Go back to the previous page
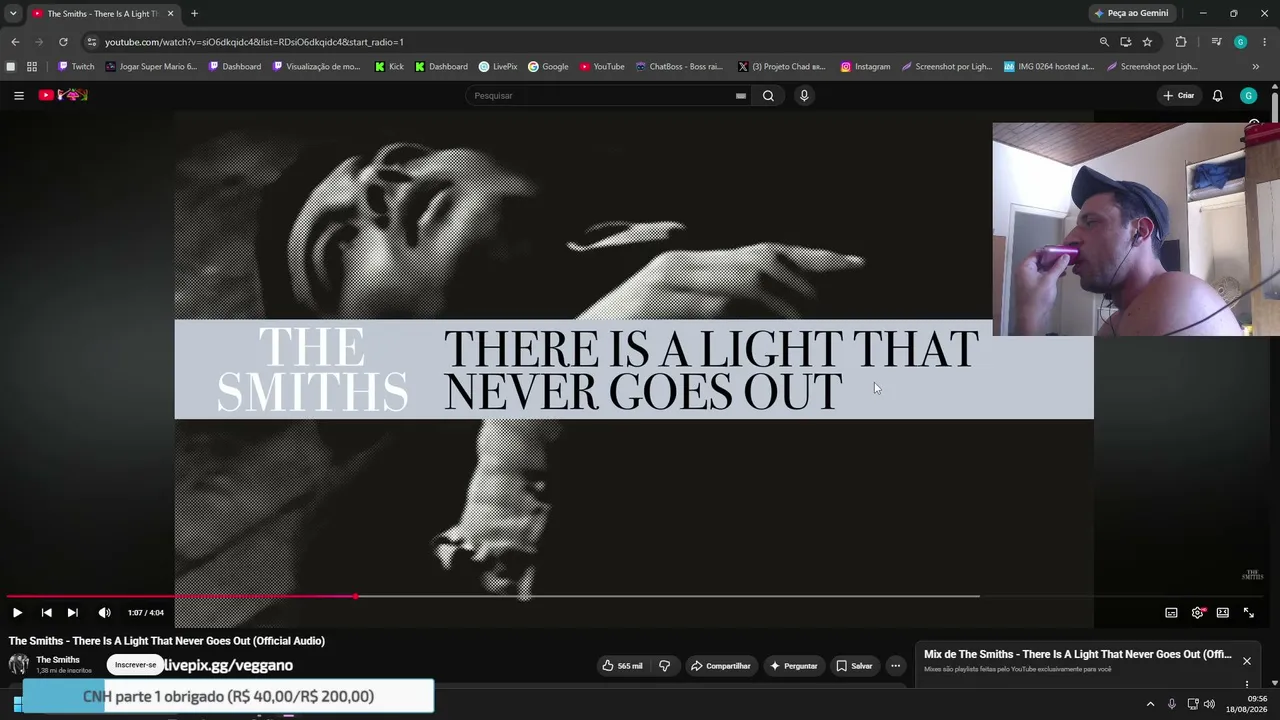Viewport: 1280px width, 720px height. click(15, 42)
